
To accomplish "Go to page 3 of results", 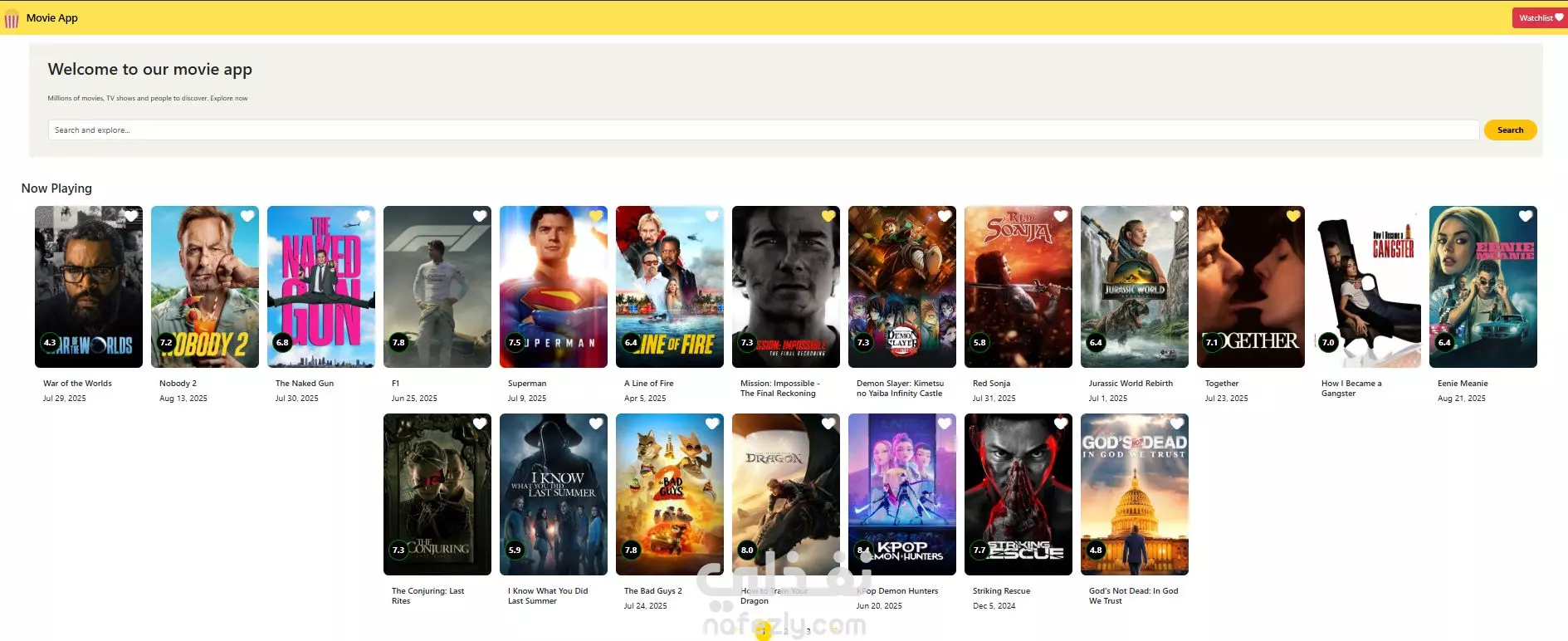I will 808,631.
